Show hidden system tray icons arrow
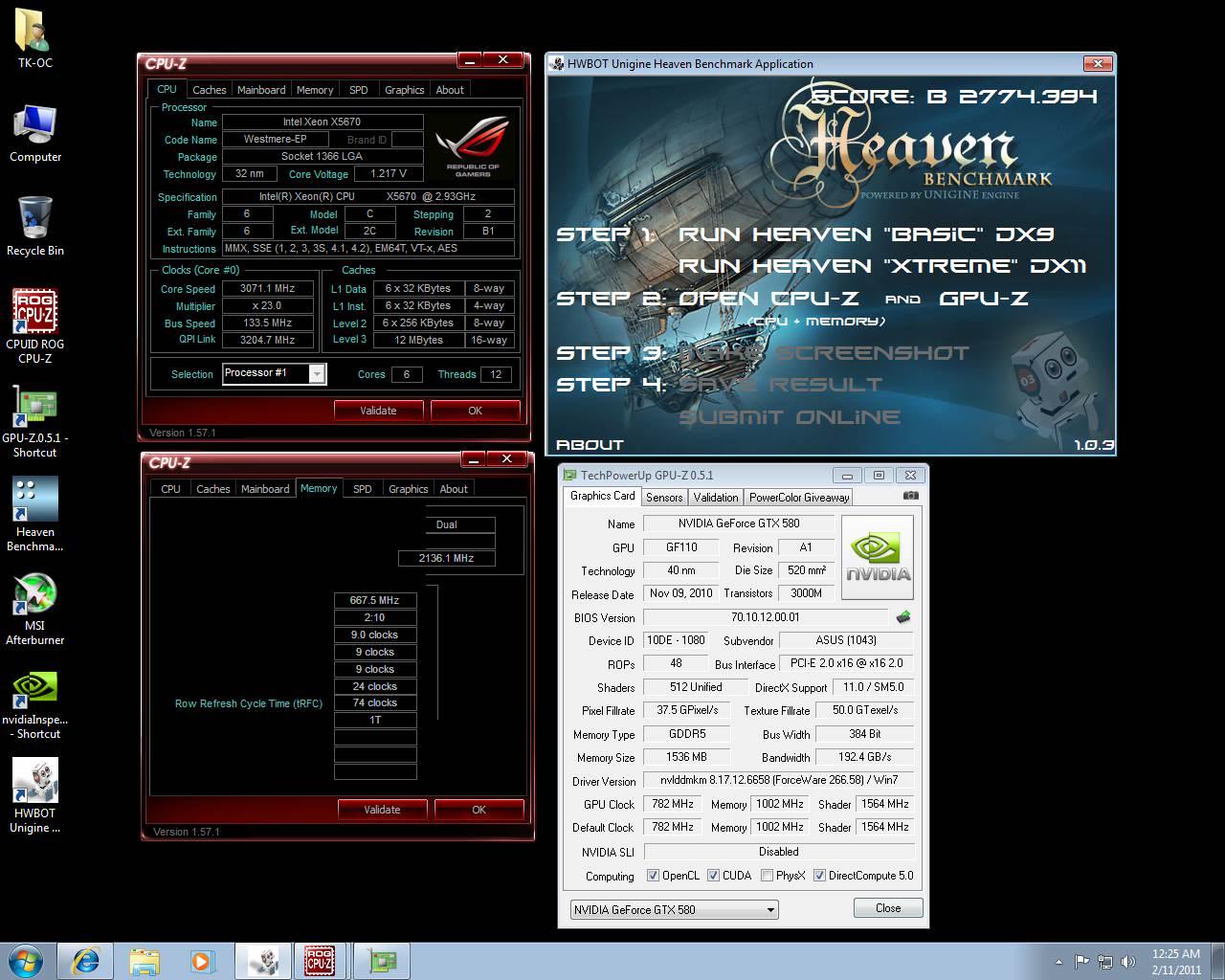The width and height of the screenshot is (1225, 980). (x=1058, y=961)
